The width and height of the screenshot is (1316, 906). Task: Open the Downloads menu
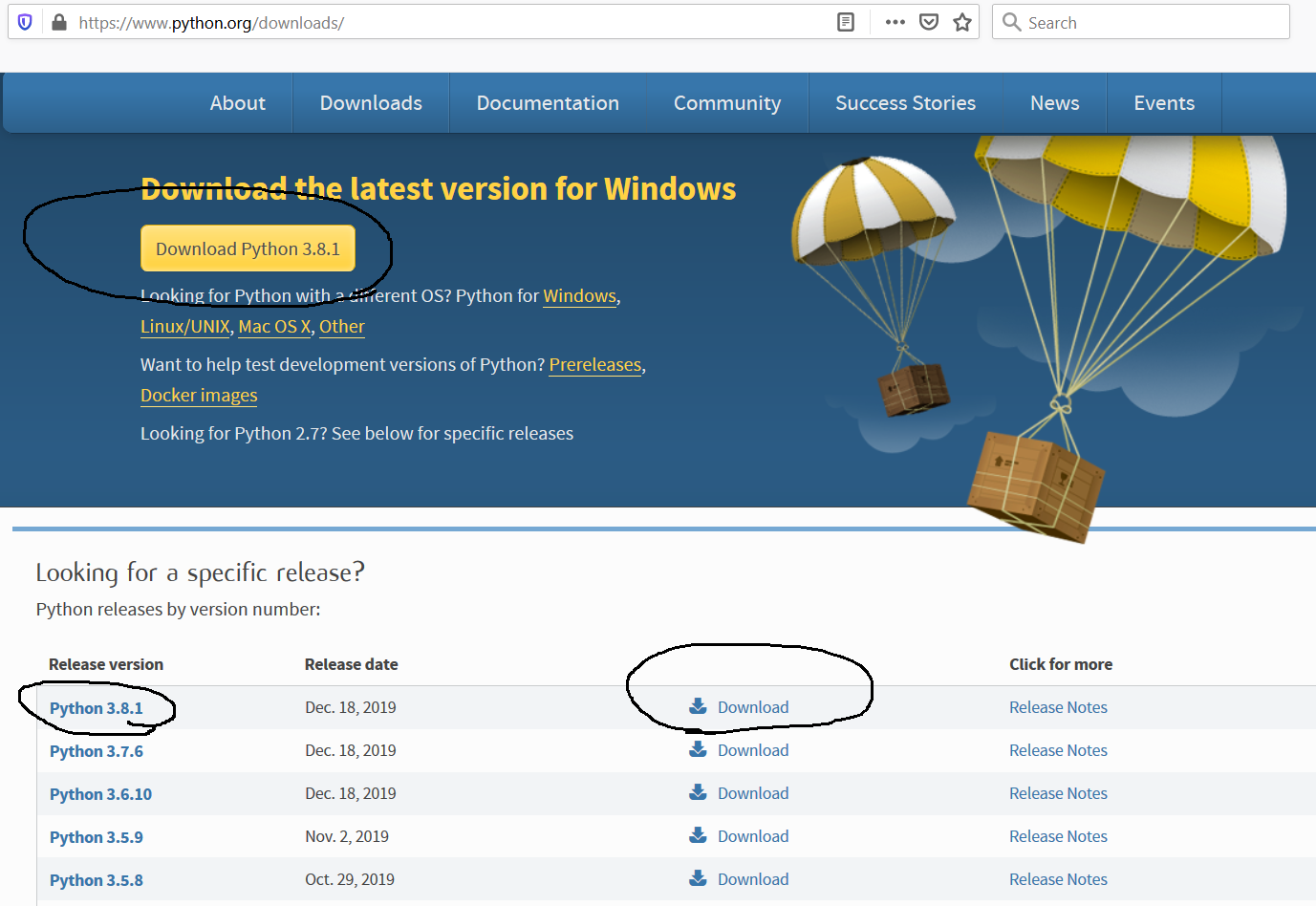point(371,103)
